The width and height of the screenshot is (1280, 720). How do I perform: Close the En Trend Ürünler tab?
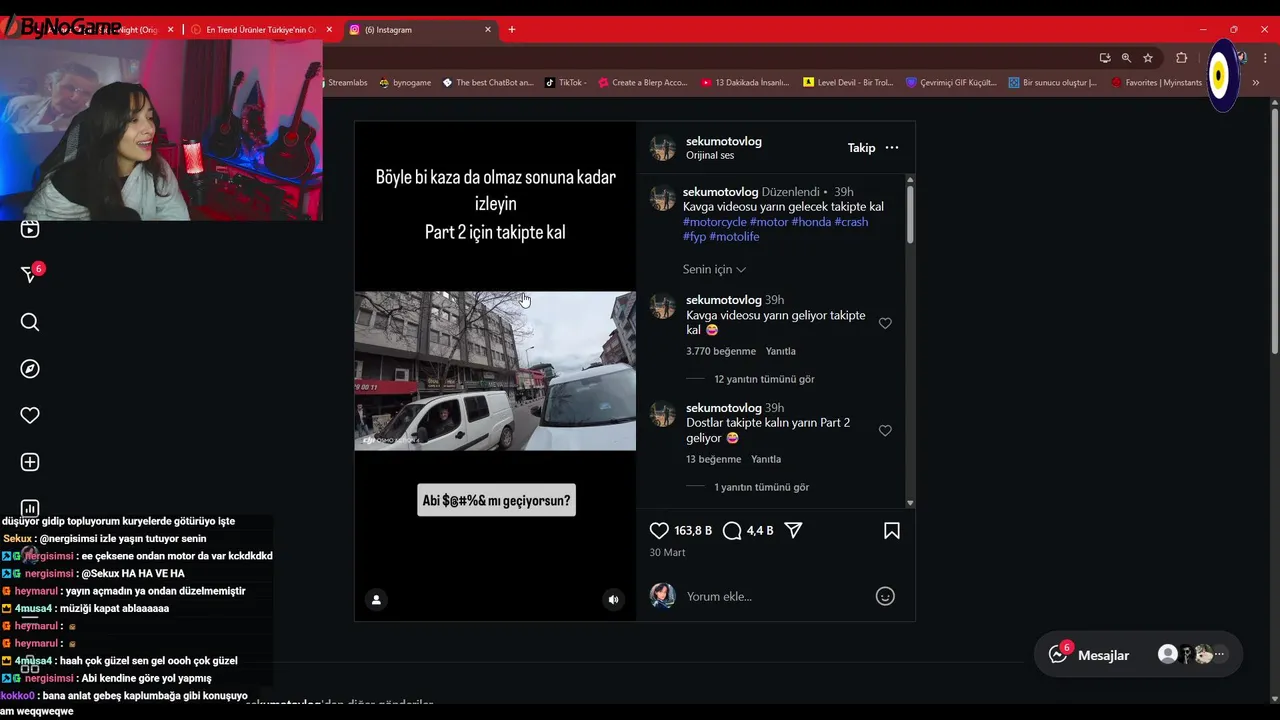[329, 30]
